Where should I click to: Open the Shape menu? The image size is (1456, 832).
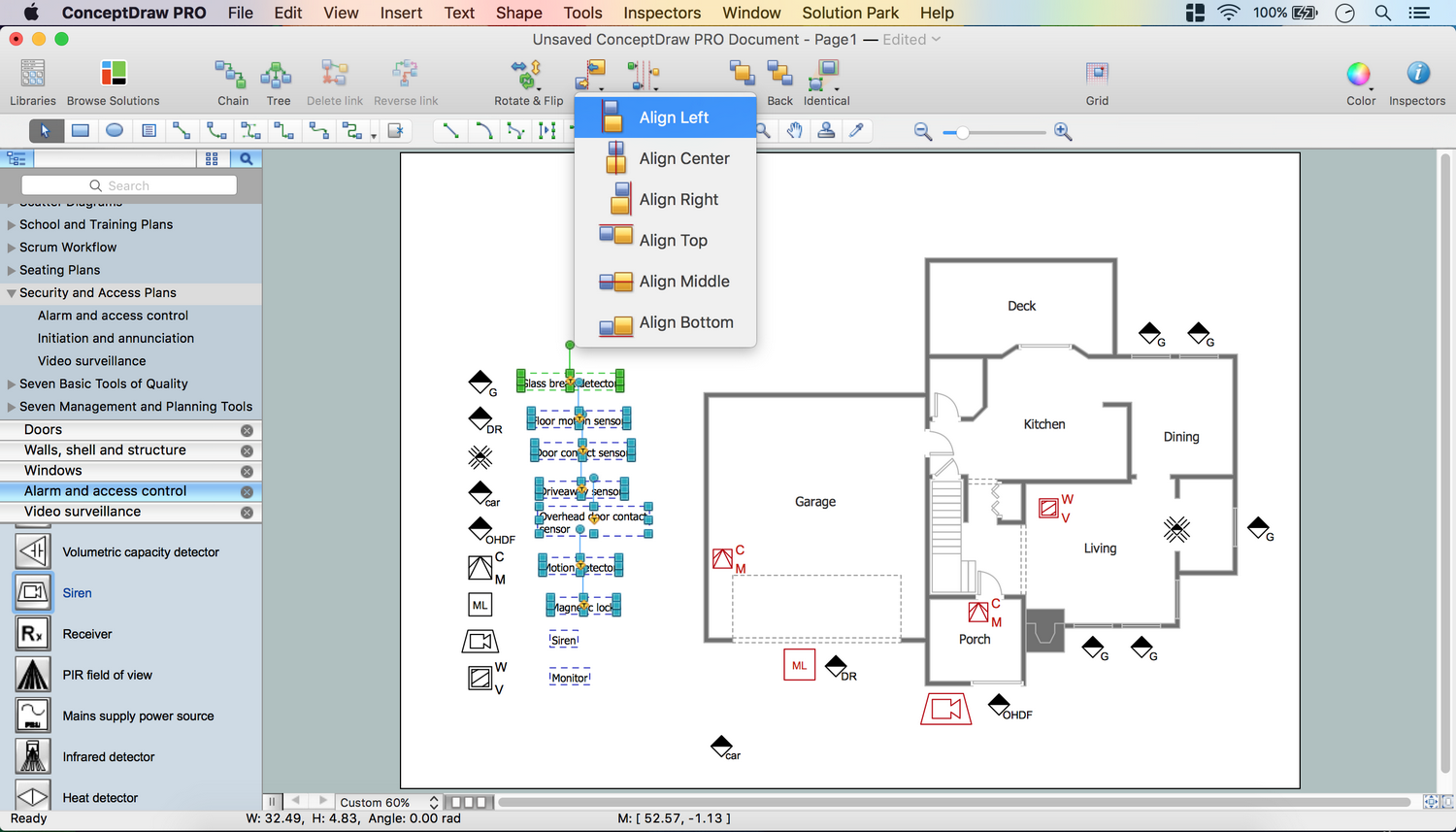(518, 13)
